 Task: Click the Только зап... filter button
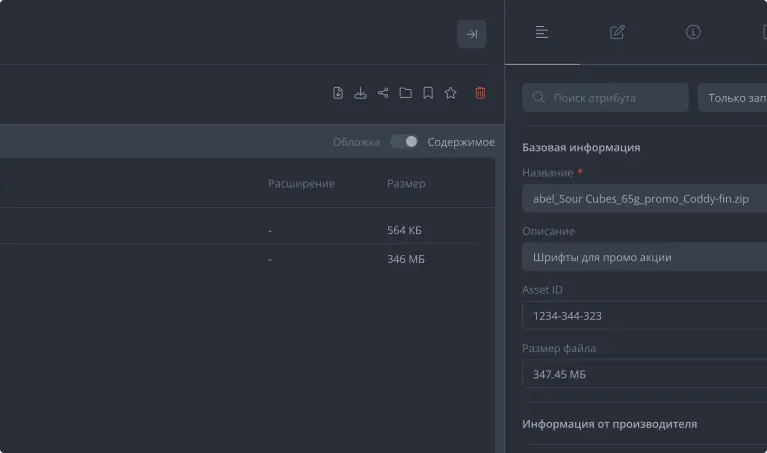pyautogui.click(x=732, y=98)
